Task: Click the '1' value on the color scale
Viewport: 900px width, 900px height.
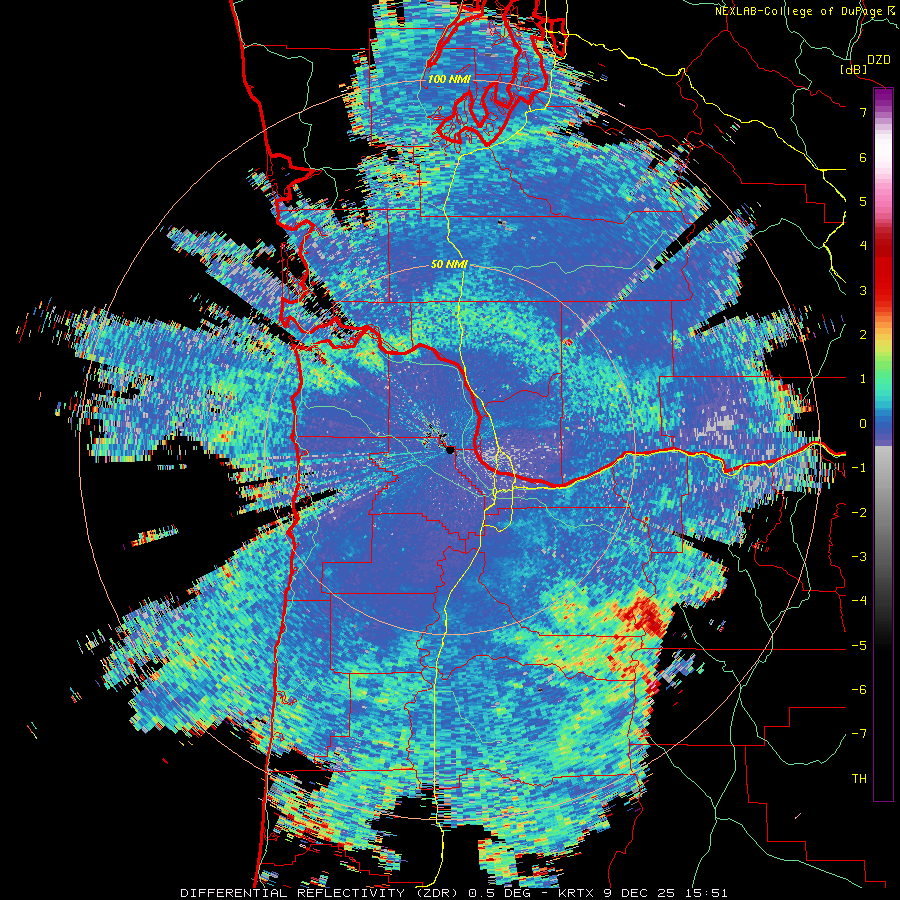Action: [x=863, y=379]
